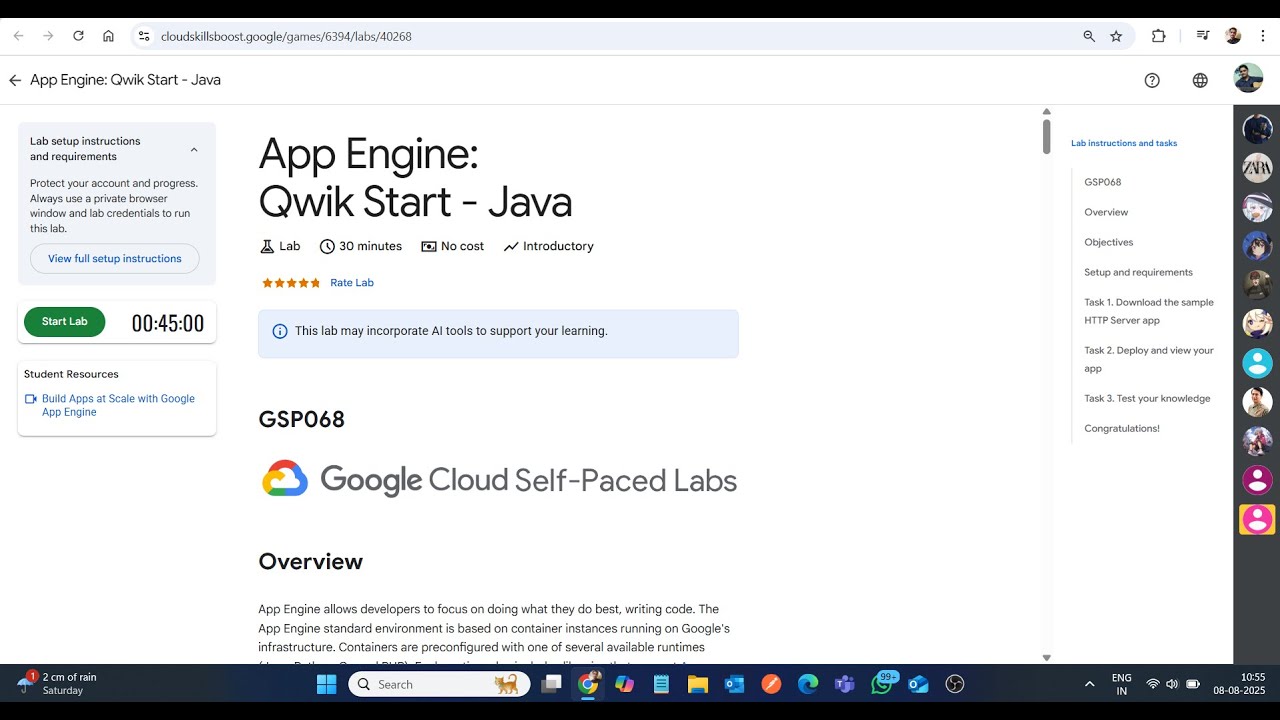Reload the current page
Image resolution: width=1280 pixels, height=720 pixels.
[x=78, y=36]
